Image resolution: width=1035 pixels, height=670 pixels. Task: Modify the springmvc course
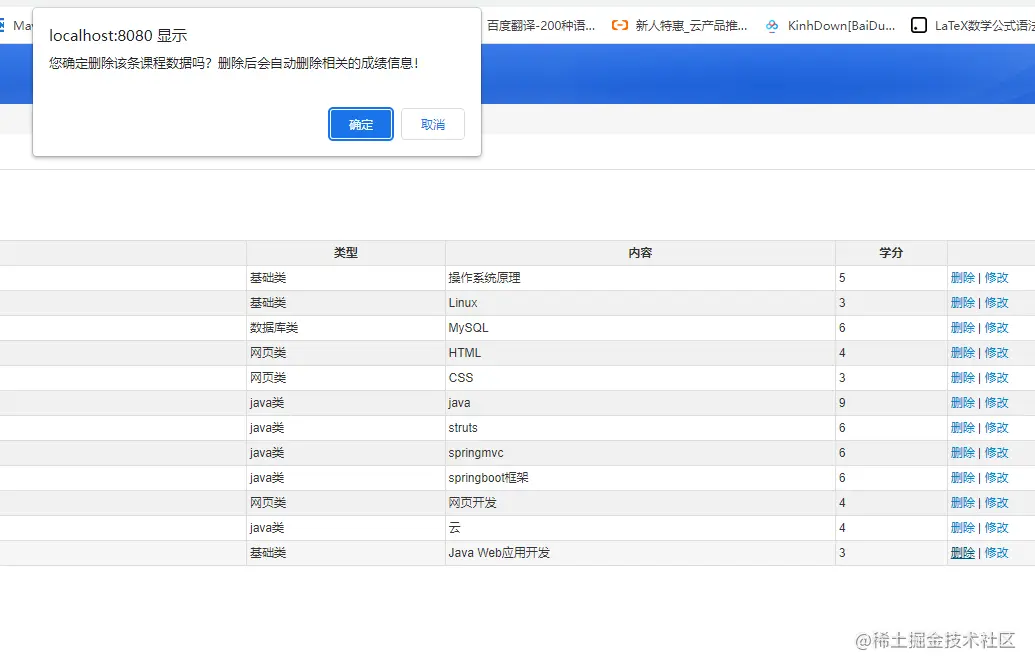(x=996, y=453)
